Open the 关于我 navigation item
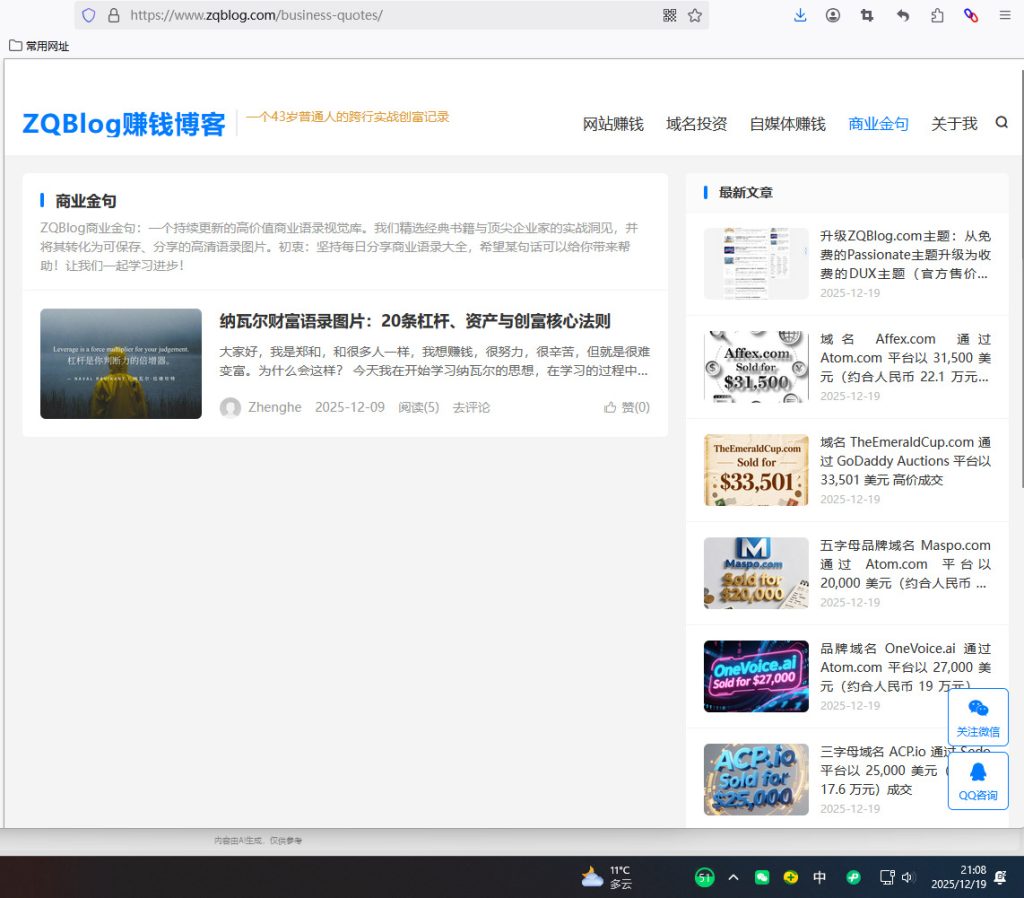The width and height of the screenshot is (1024, 898). tap(953, 123)
